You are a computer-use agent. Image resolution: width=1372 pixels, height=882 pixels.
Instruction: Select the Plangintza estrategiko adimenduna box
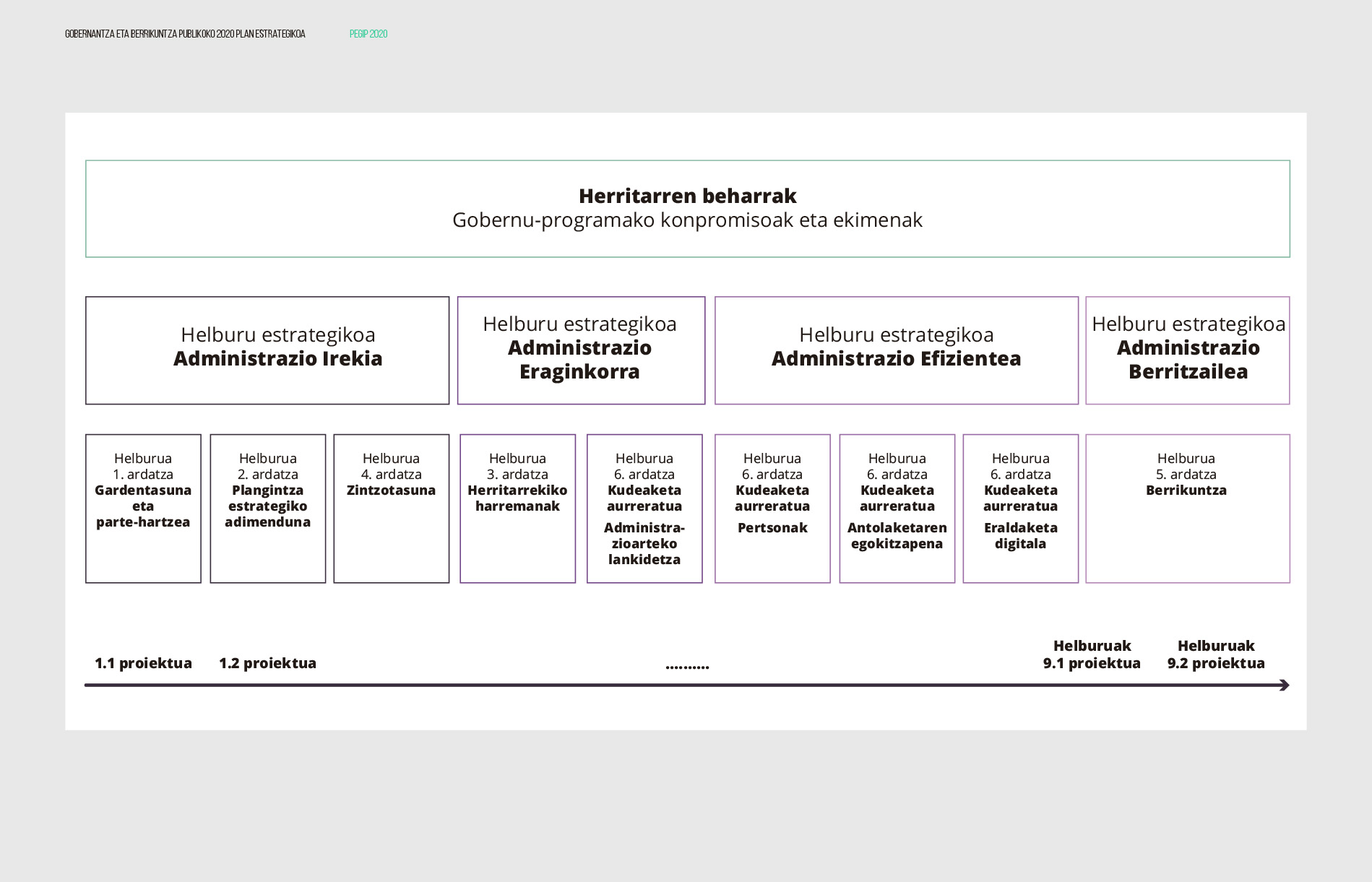coord(267,508)
